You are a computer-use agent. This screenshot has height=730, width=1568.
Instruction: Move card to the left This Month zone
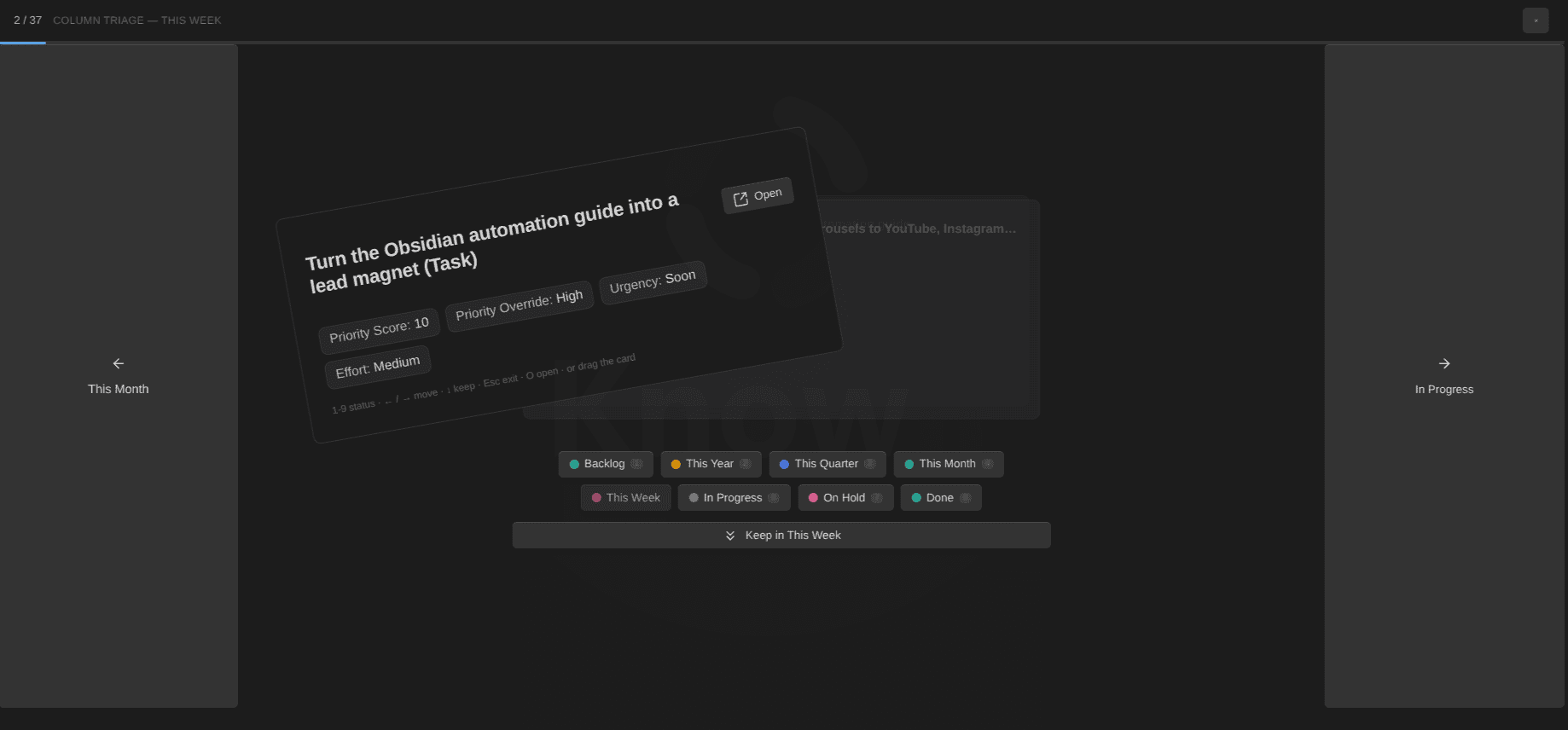pyautogui.click(x=119, y=376)
